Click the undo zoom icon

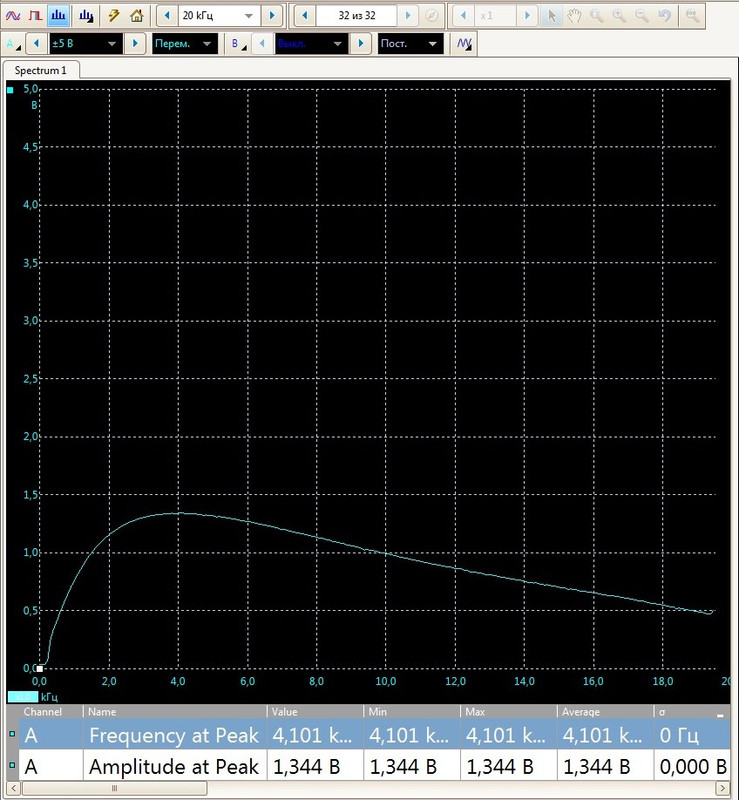pyautogui.click(x=664, y=16)
